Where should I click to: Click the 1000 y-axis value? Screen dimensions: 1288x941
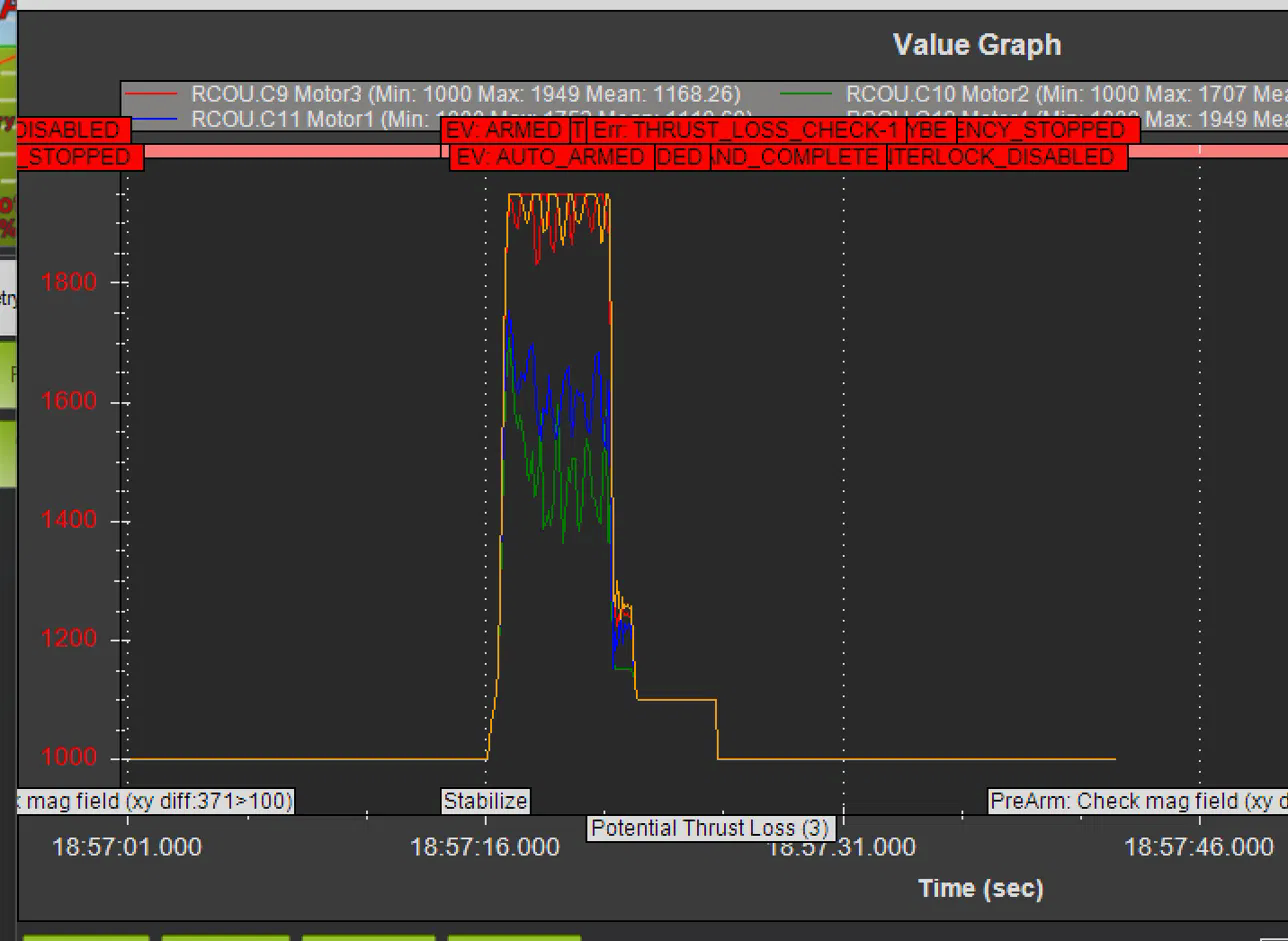pyautogui.click(x=70, y=759)
